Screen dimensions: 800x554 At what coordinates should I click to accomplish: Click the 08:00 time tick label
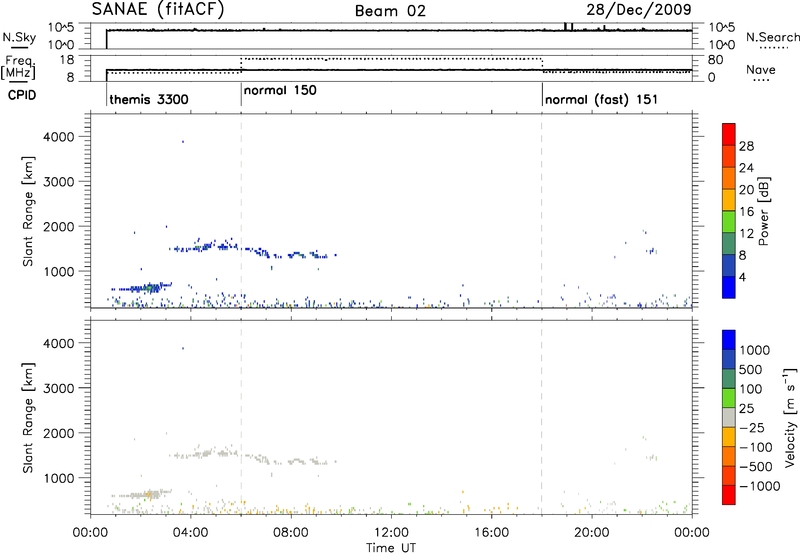291,533
